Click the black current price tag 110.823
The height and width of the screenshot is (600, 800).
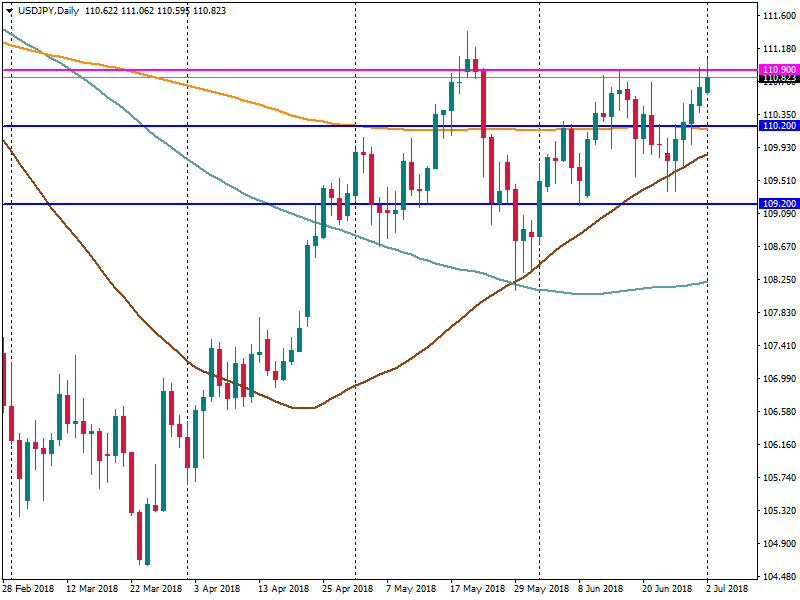777,78
